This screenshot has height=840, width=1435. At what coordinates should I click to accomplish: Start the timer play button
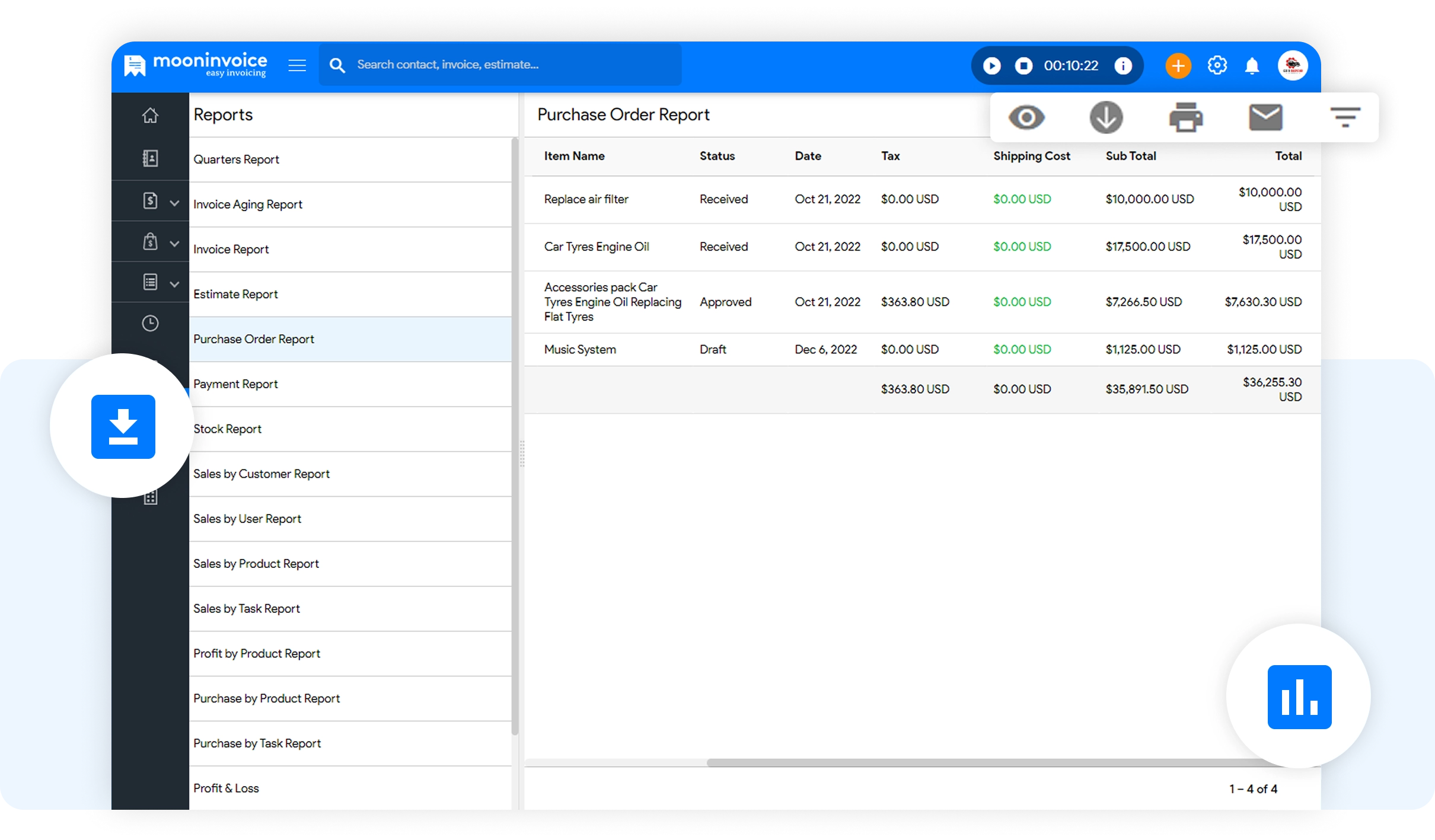(x=992, y=65)
